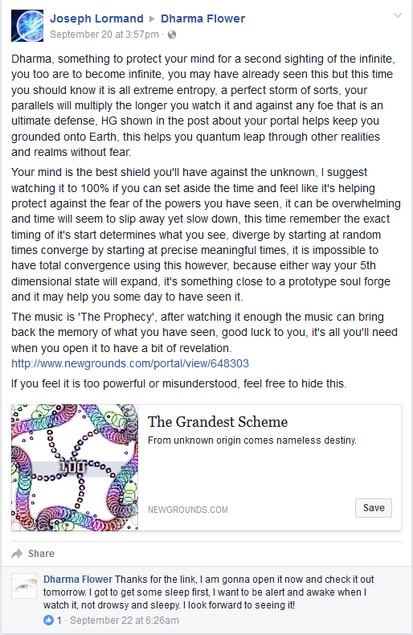
Task: Open the September 22 comment timestamp
Action: (x=124, y=620)
